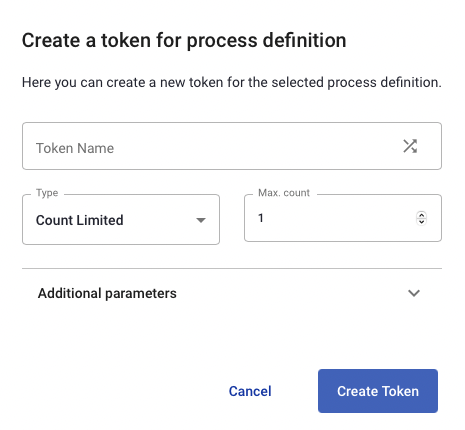
Task: Click the Type field label
Action: pyautogui.click(x=47, y=193)
